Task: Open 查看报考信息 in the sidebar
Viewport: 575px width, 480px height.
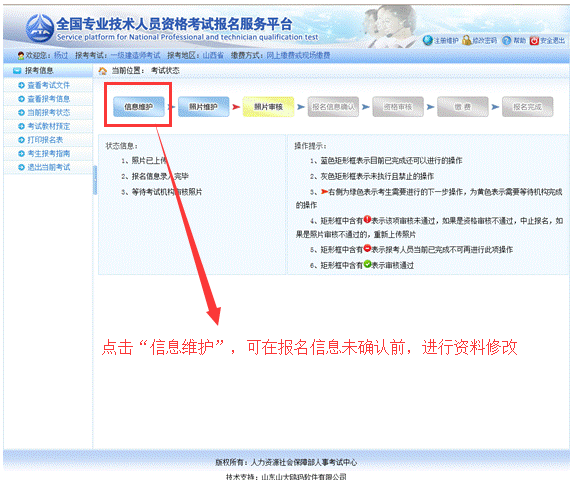Action: tap(48, 99)
